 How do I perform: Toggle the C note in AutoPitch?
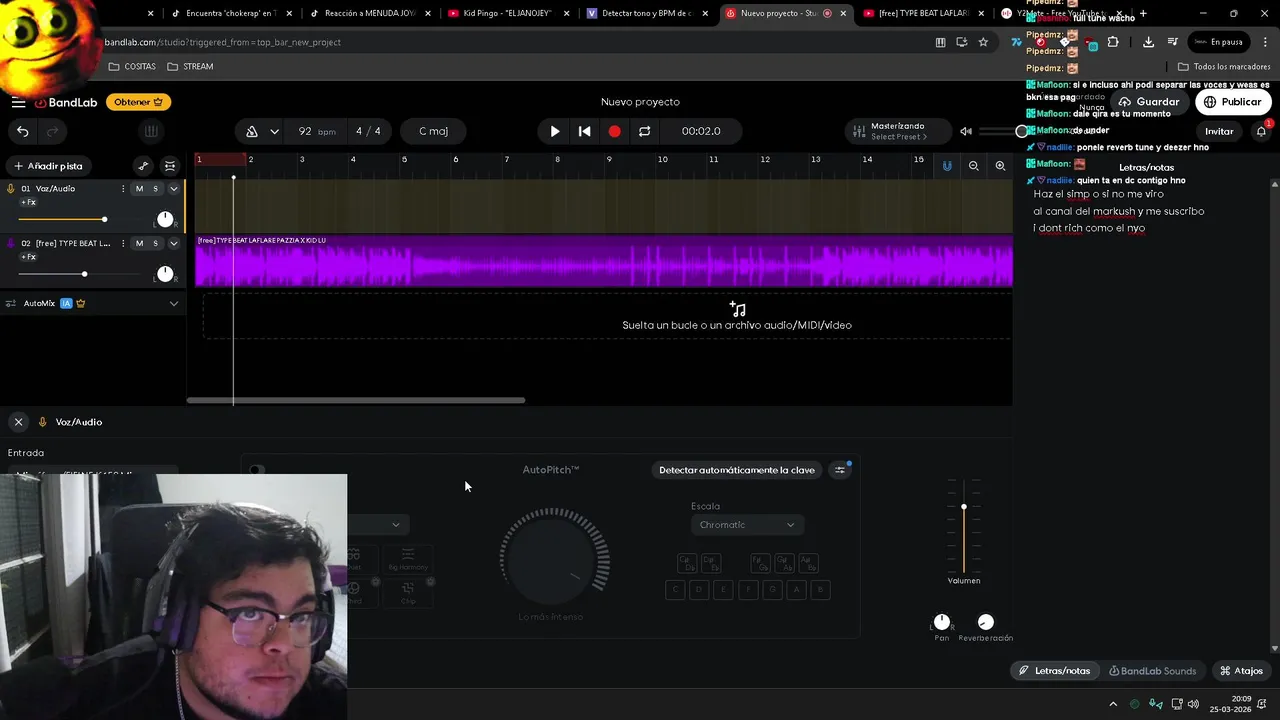coord(675,590)
